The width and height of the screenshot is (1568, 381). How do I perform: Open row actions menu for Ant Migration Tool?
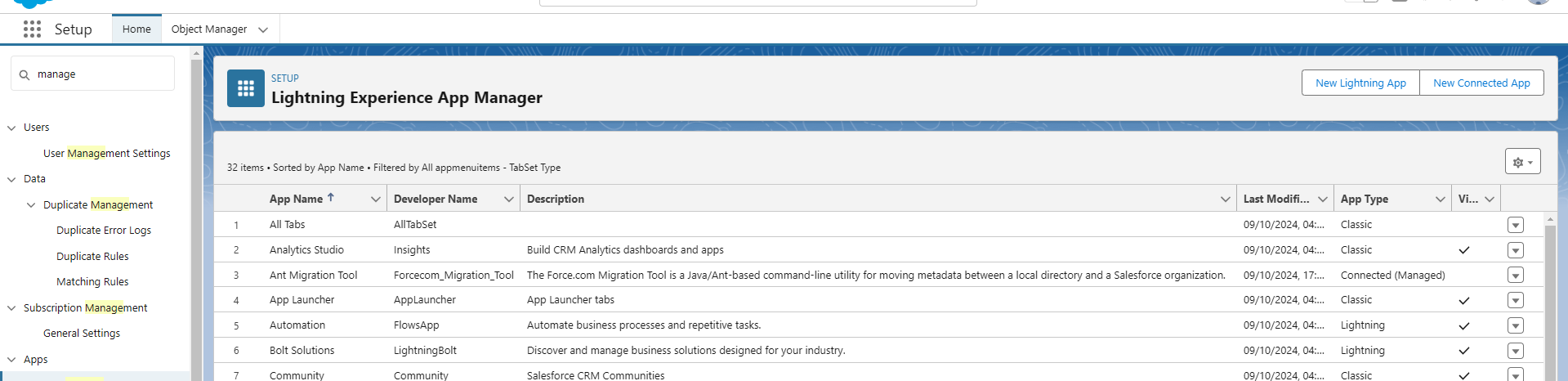1515,276
